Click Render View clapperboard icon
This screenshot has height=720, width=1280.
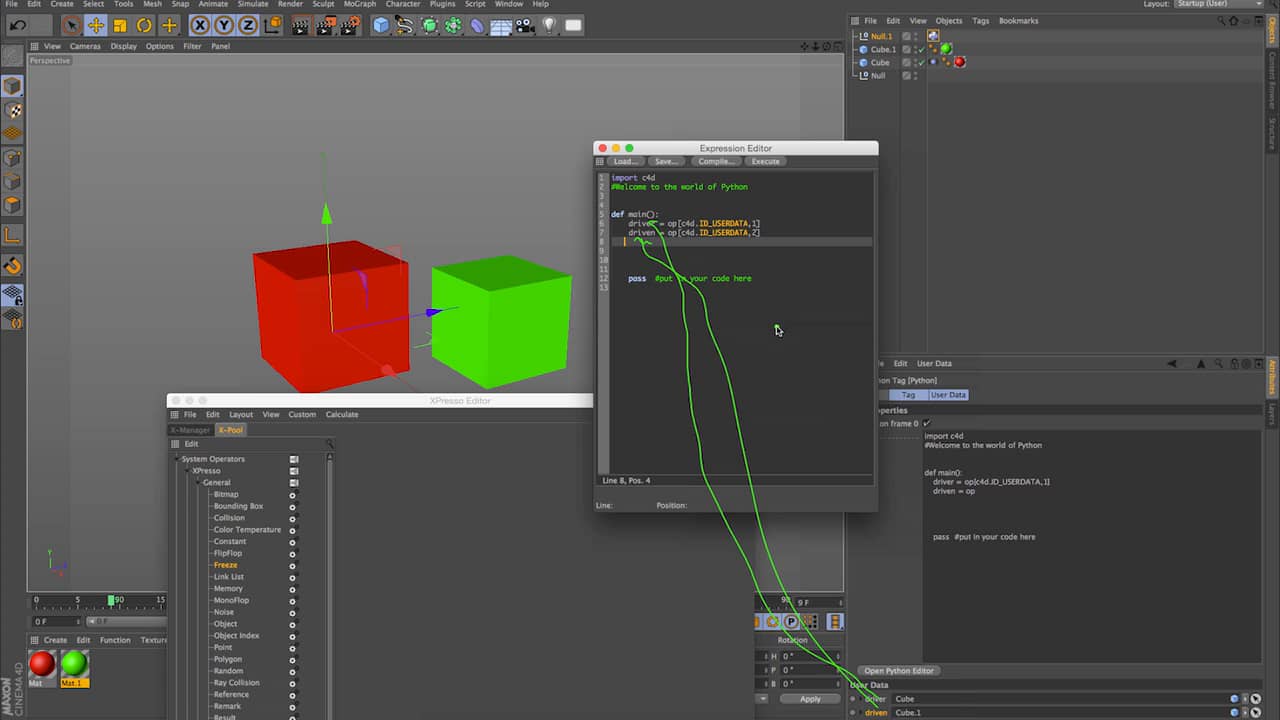[300, 25]
